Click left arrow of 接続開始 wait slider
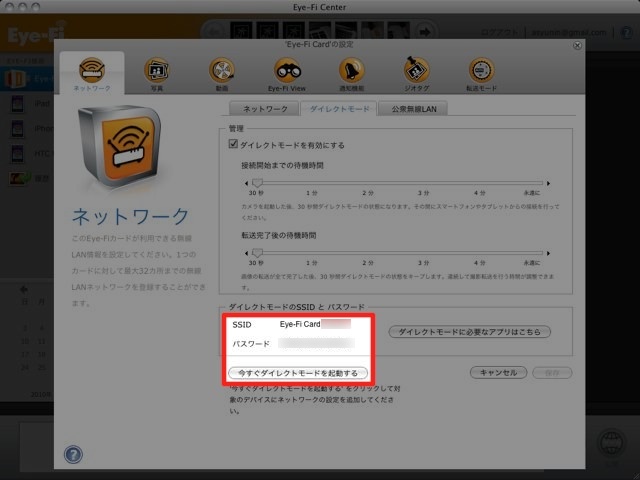Viewport: 640px width, 480px height. 246,183
